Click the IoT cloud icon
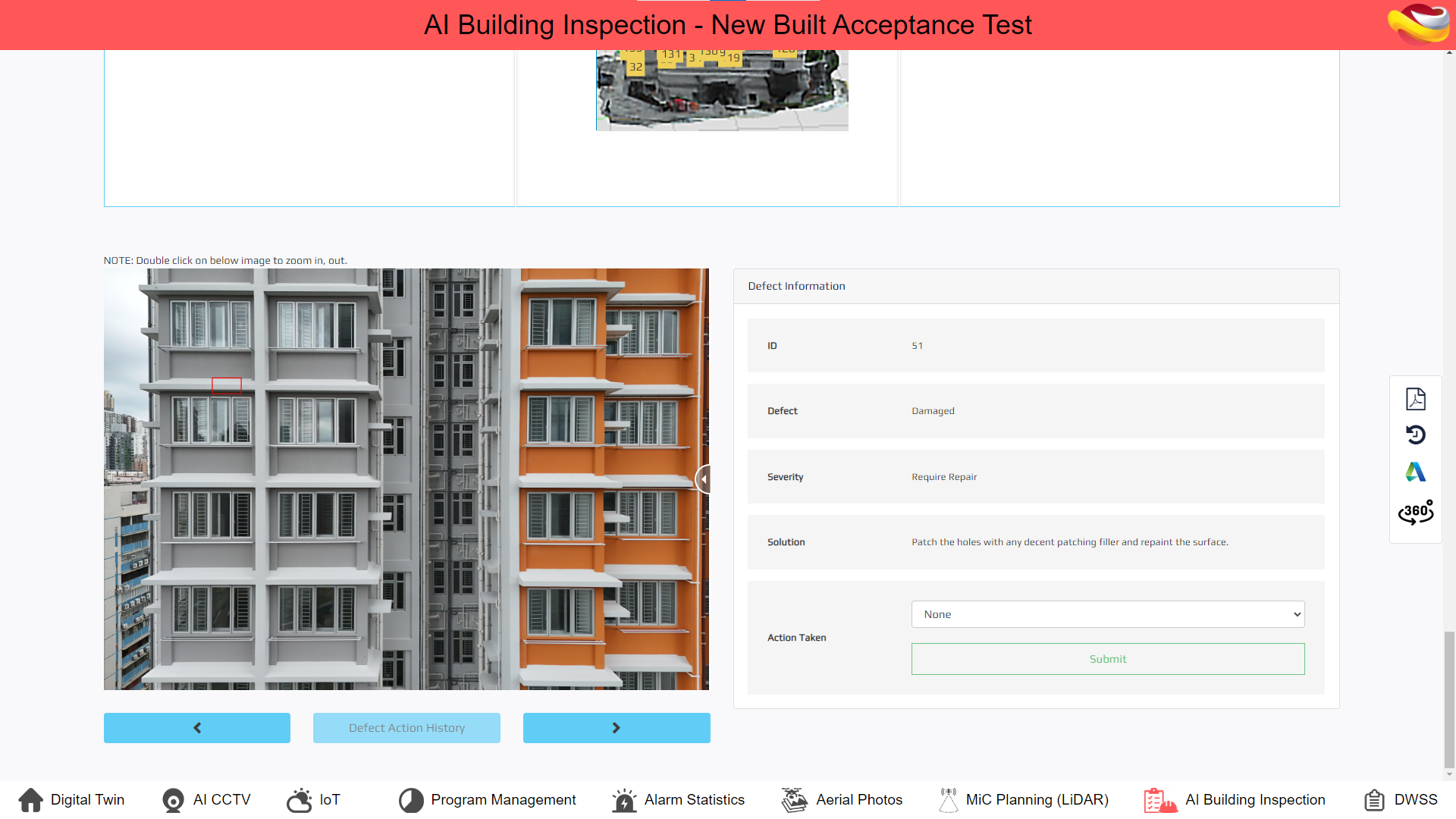This screenshot has width=1456, height=819. [x=300, y=800]
